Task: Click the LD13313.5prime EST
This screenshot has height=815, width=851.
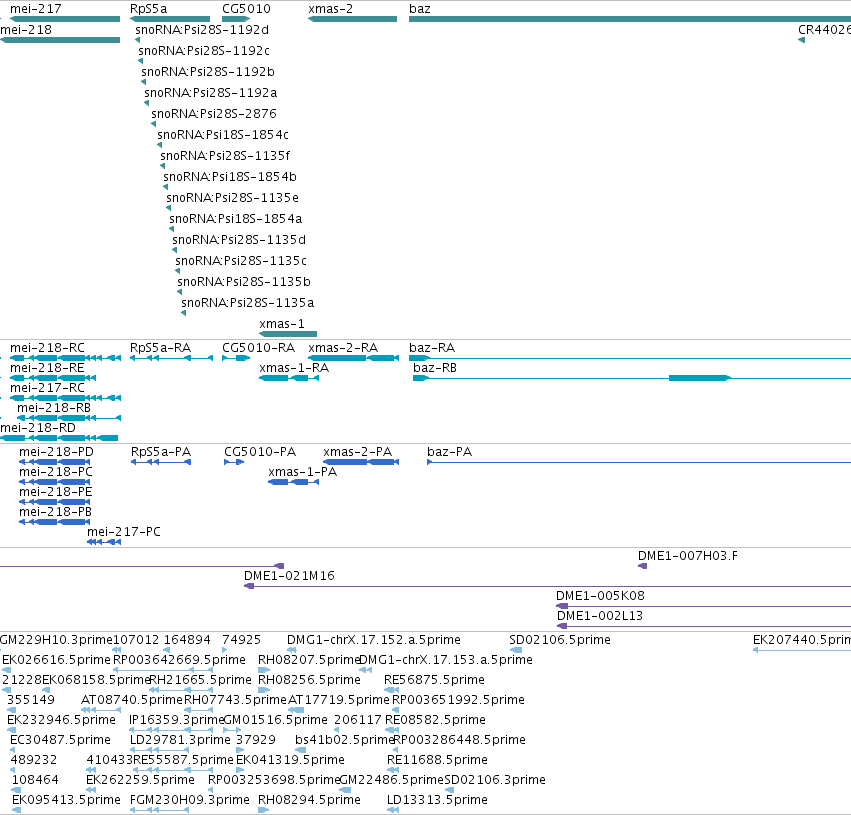Action: (393, 810)
